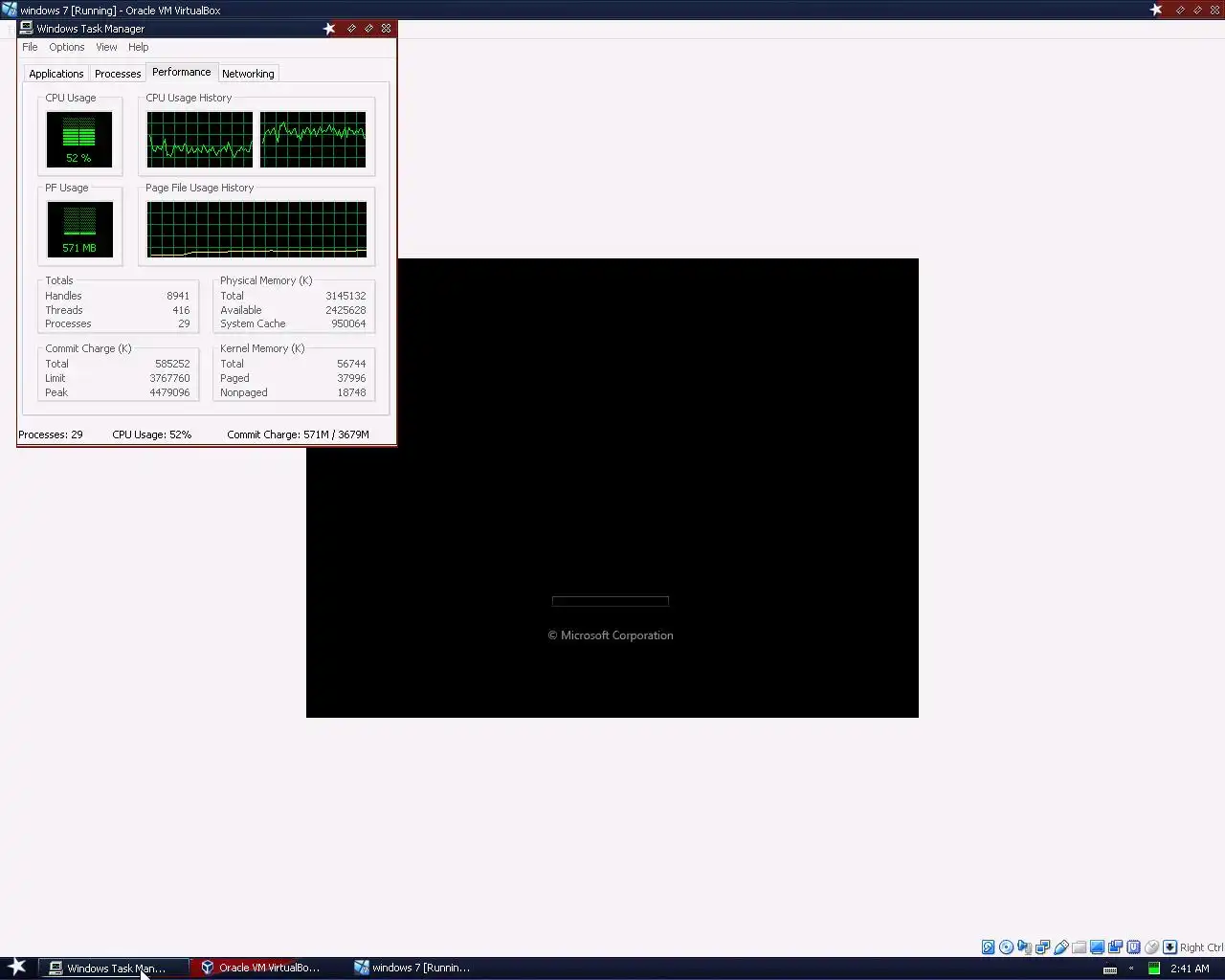Click the 'CPU Usage: 52%' status bar entry
Image resolution: width=1225 pixels, height=980 pixels.
pos(152,434)
